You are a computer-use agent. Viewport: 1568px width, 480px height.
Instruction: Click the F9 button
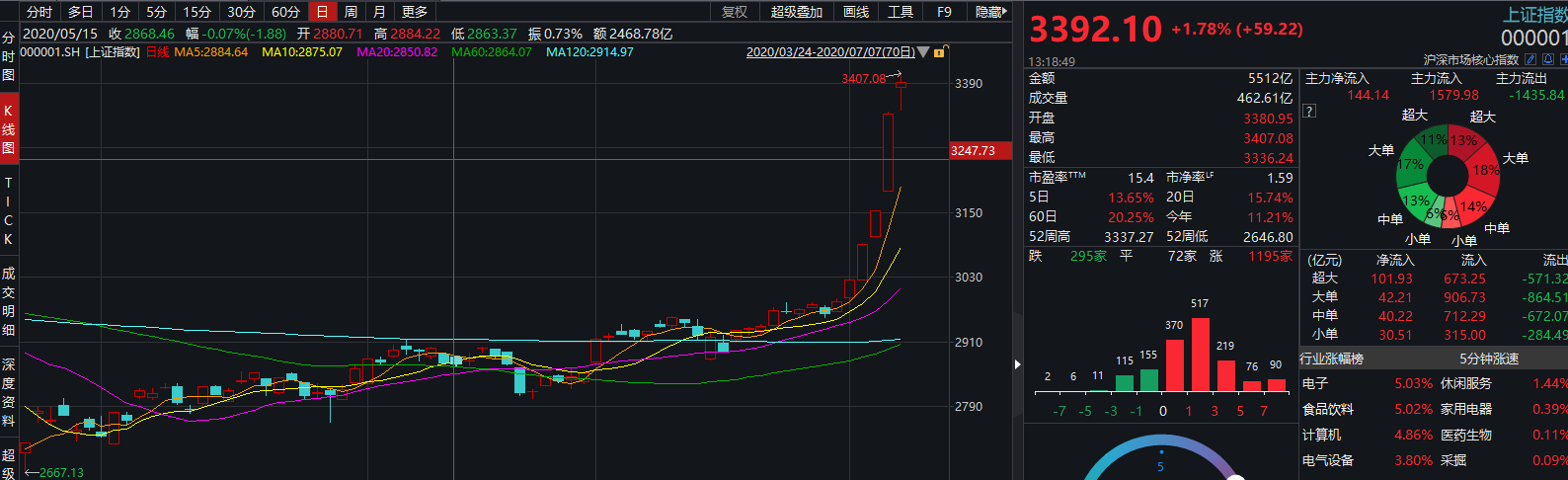tap(944, 12)
